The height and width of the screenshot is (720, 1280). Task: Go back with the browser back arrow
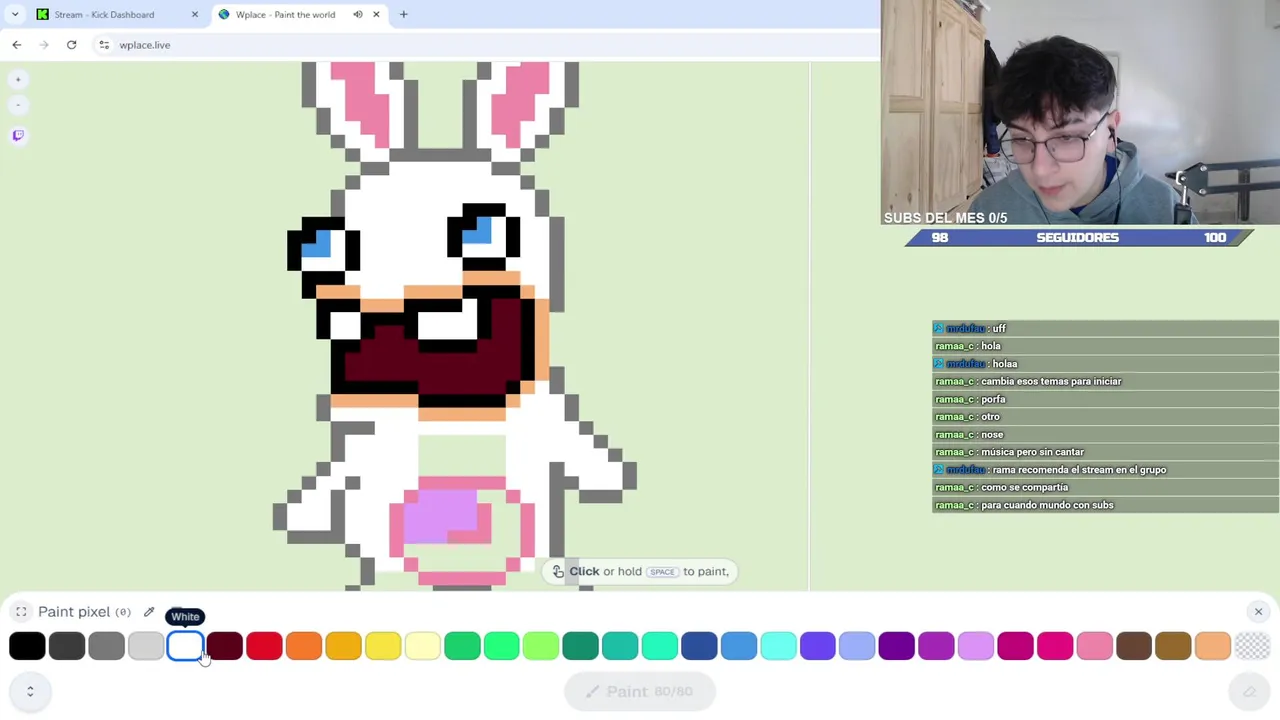[17, 45]
